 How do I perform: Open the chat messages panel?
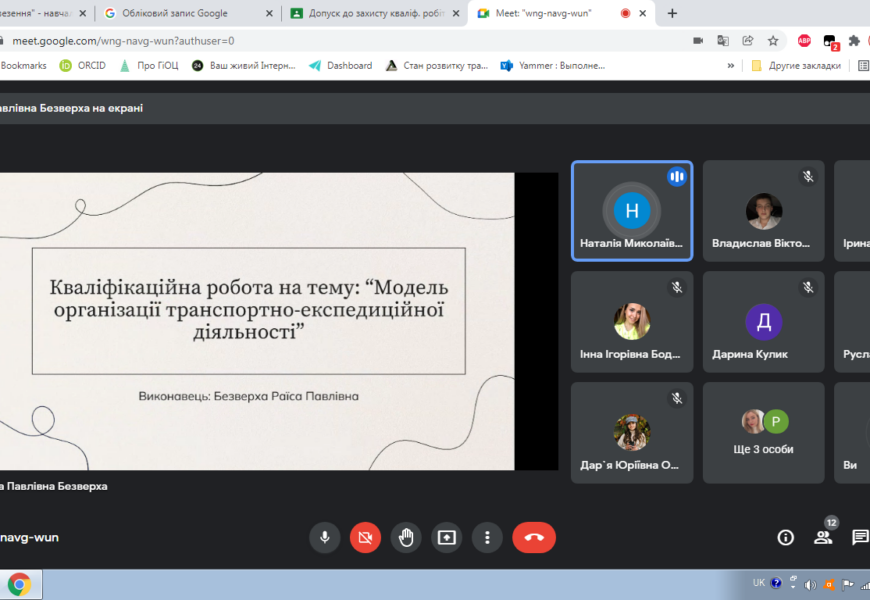(x=859, y=538)
